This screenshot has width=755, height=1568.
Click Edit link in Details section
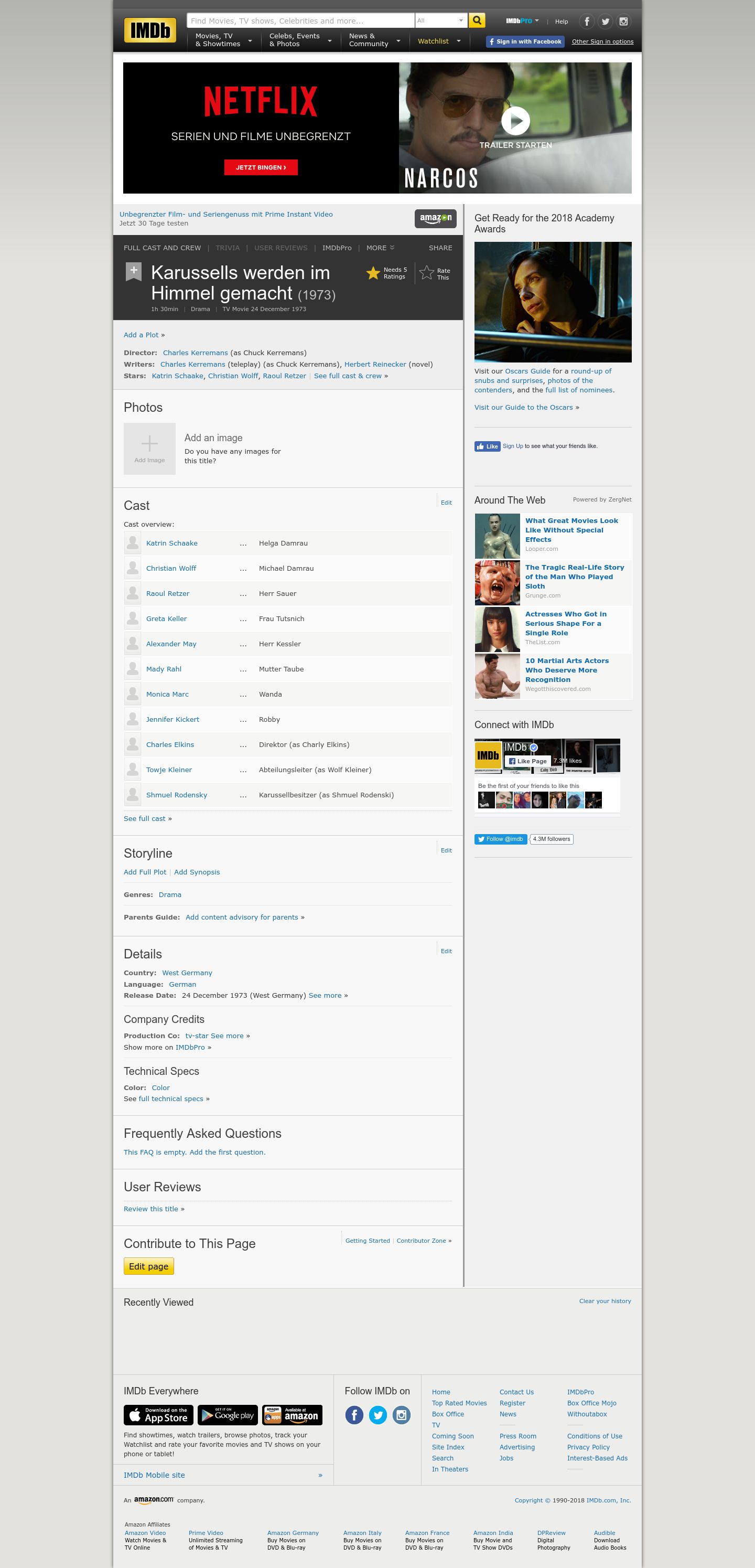pos(446,951)
